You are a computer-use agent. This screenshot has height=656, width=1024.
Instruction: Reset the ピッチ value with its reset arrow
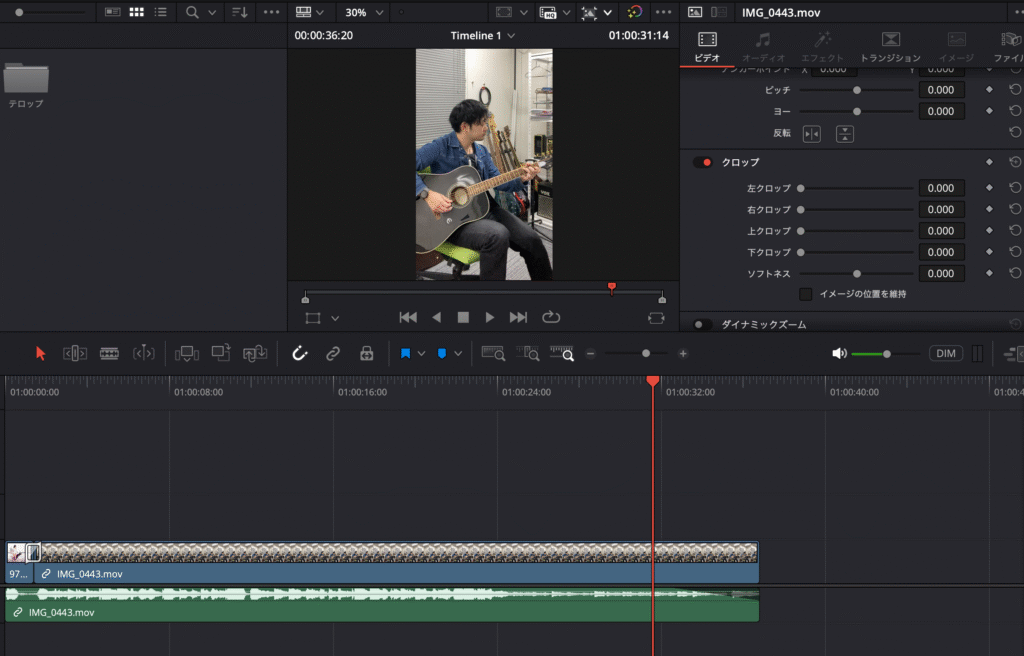(x=1015, y=90)
